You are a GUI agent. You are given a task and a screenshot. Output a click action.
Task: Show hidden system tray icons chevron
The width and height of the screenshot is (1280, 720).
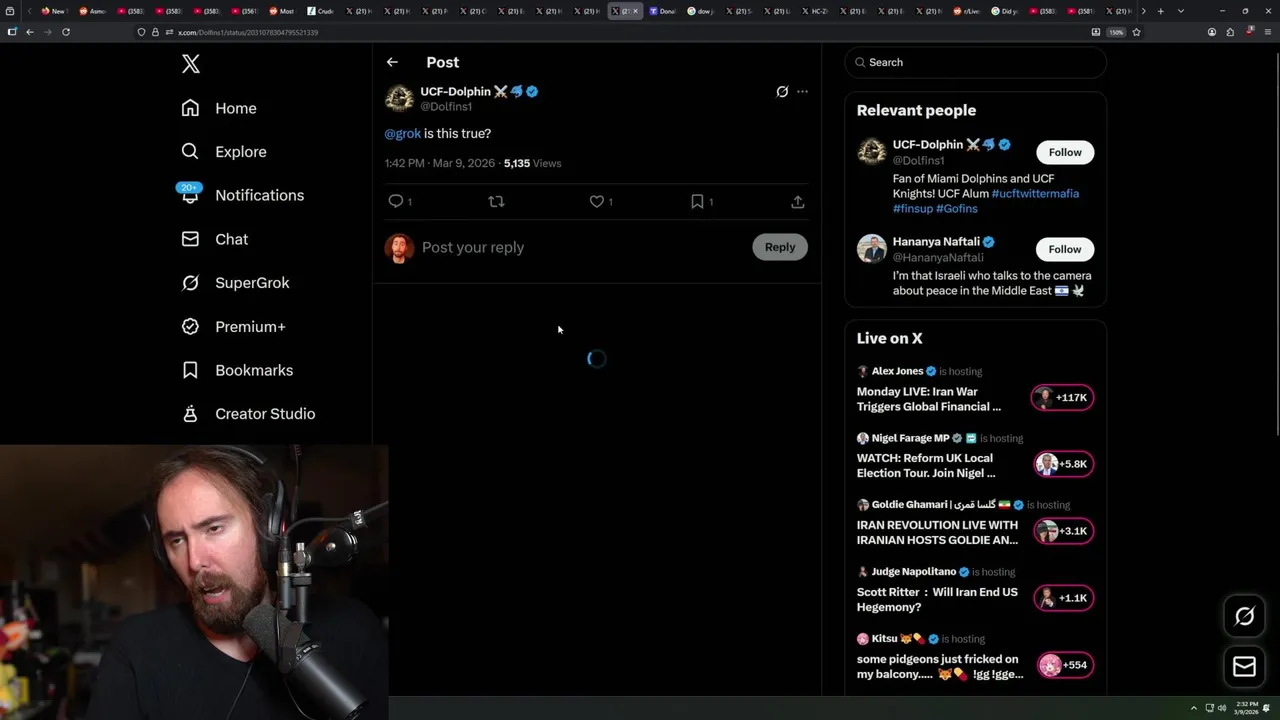(x=1193, y=708)
